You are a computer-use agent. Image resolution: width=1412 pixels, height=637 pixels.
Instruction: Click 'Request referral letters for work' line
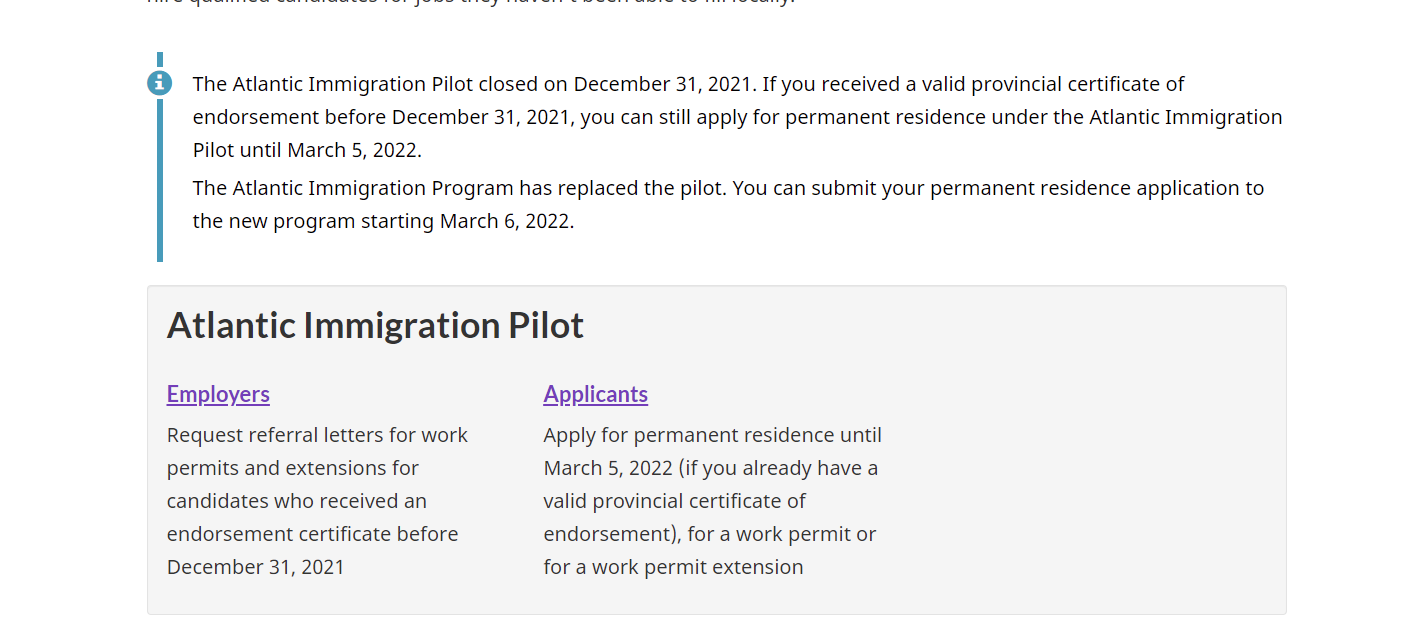coord(317,435)
